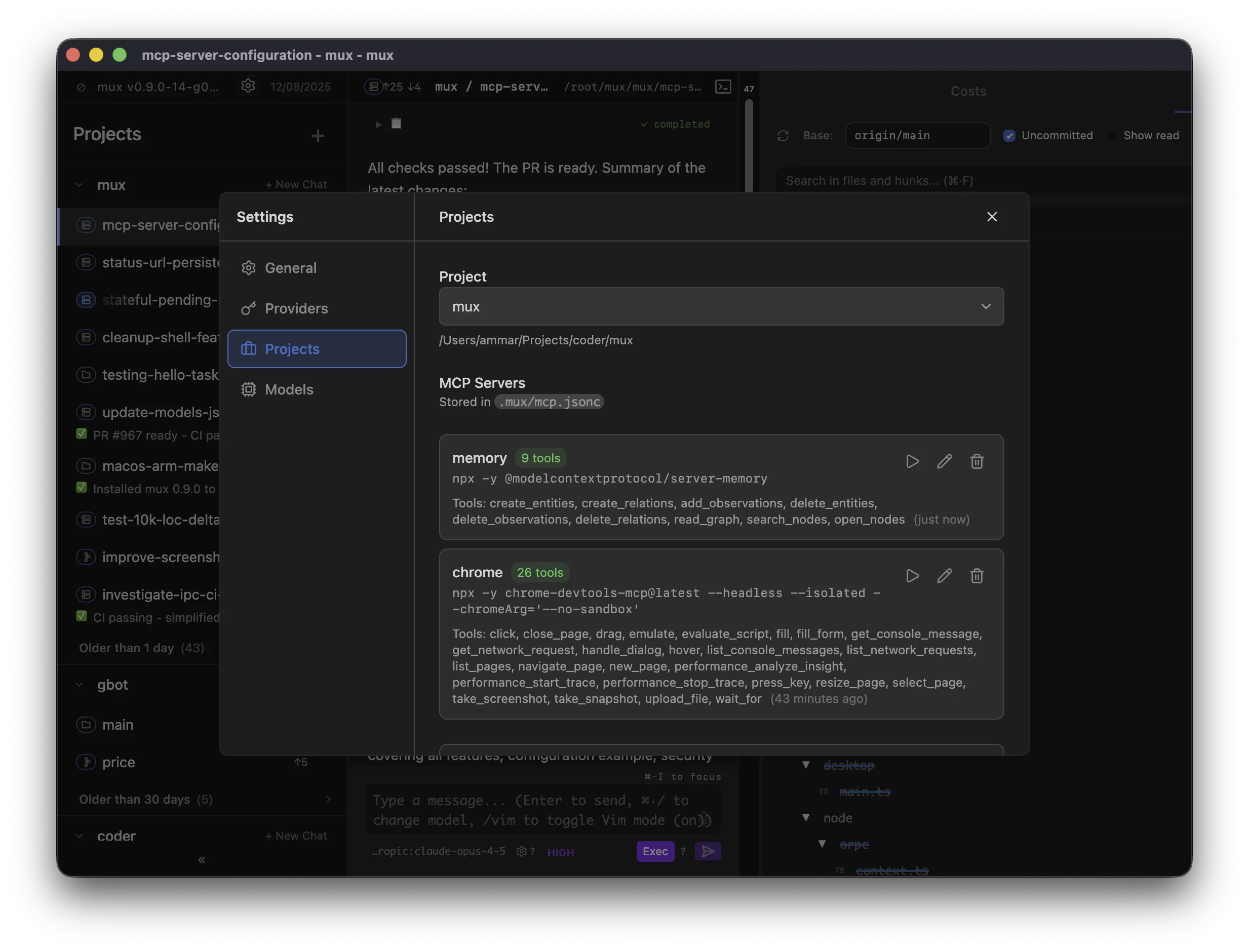Enable the Show read toggle
The width and height of the screenshot is (1249, 952).
tap(1112, 135)
